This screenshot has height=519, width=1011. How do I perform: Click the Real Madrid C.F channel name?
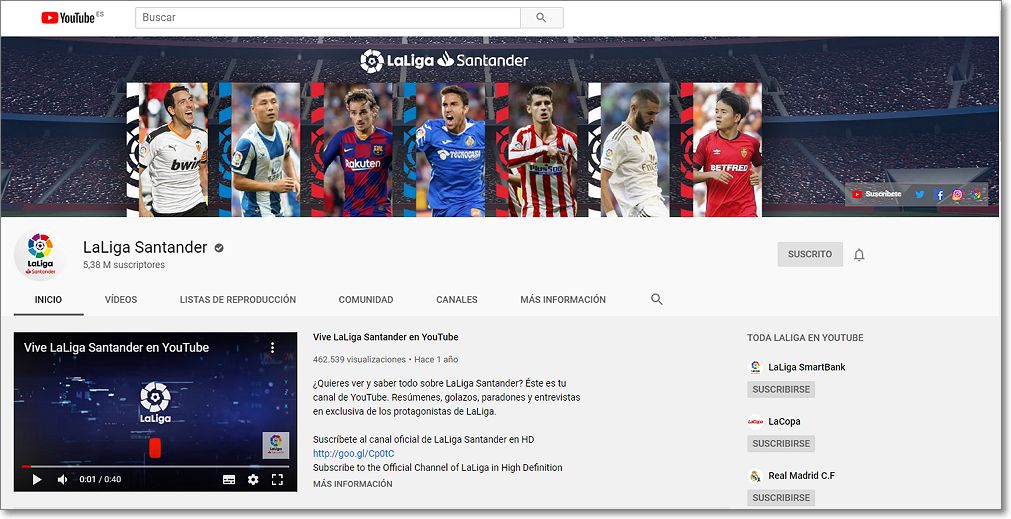801,475
